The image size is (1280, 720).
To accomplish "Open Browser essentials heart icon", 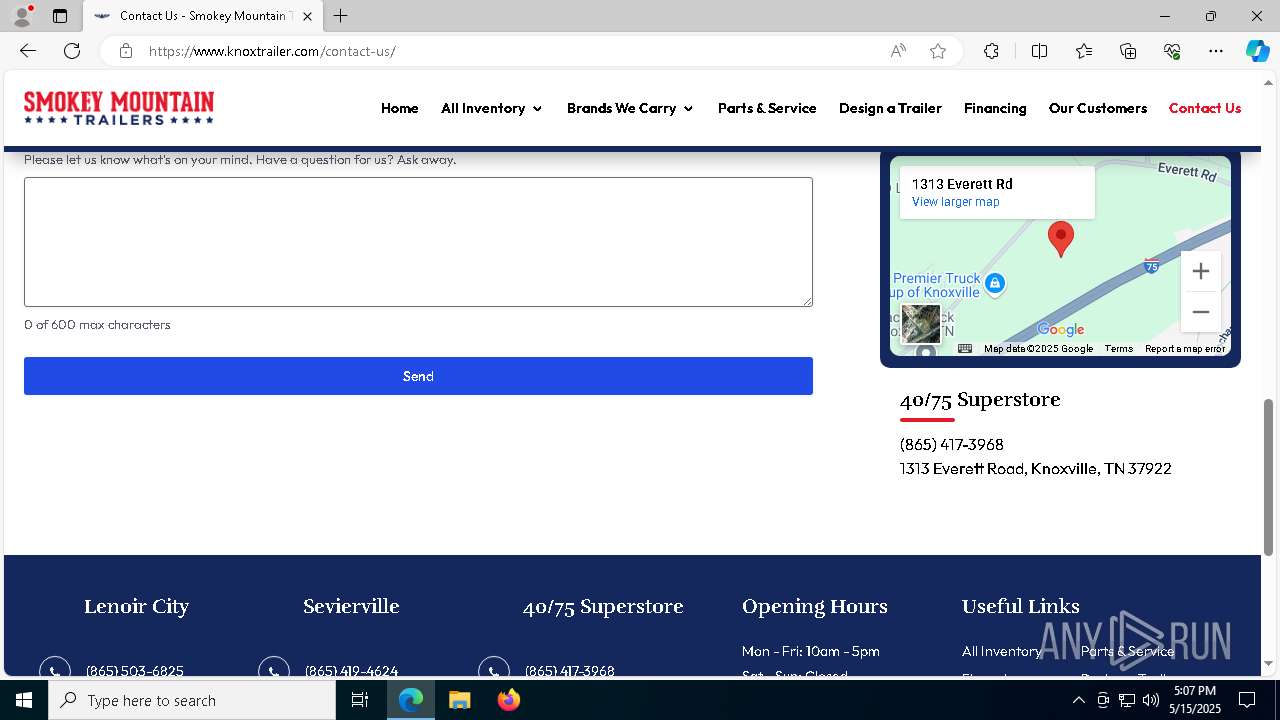I will click(x=1172, y=51).
